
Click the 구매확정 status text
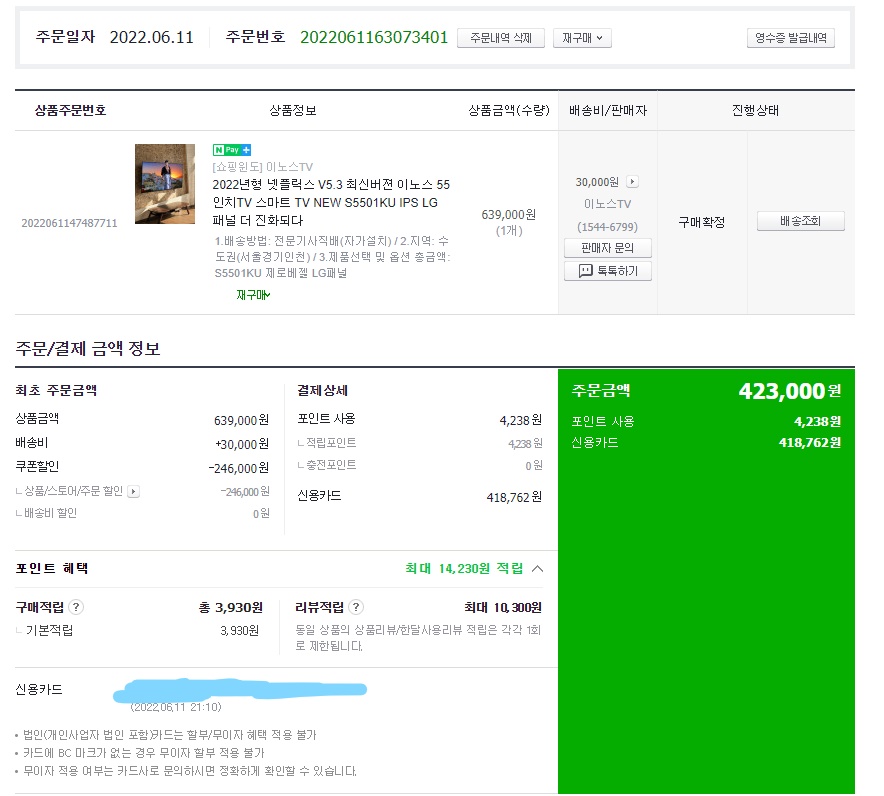[x=702, y=222]
